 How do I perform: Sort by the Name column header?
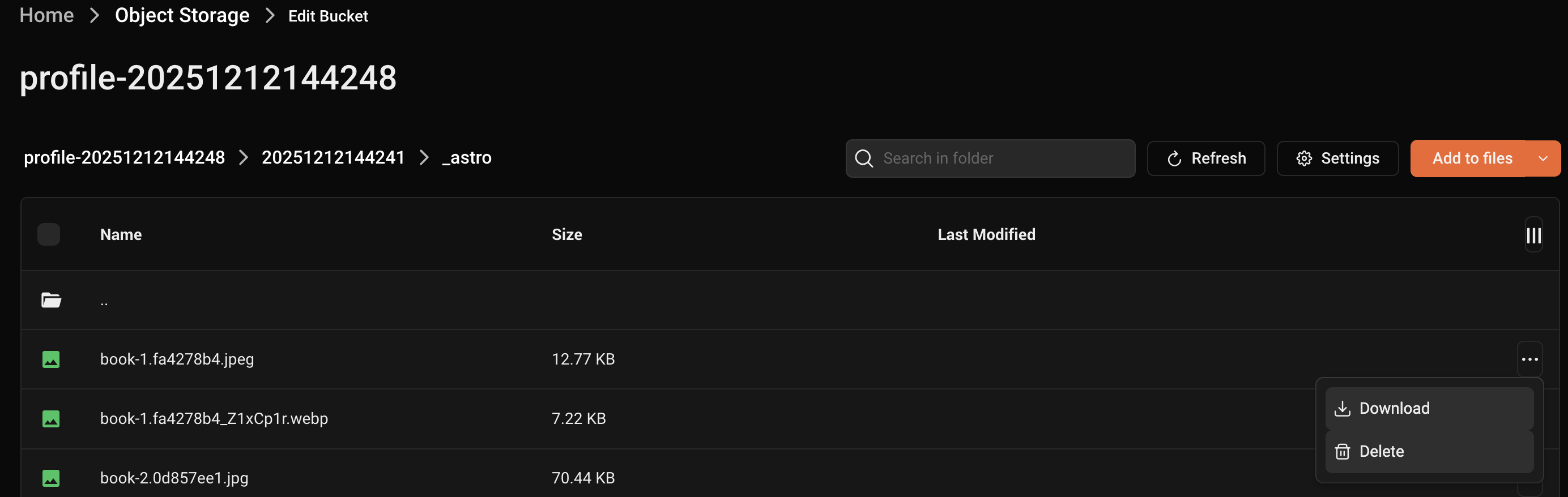coord(121,235)
